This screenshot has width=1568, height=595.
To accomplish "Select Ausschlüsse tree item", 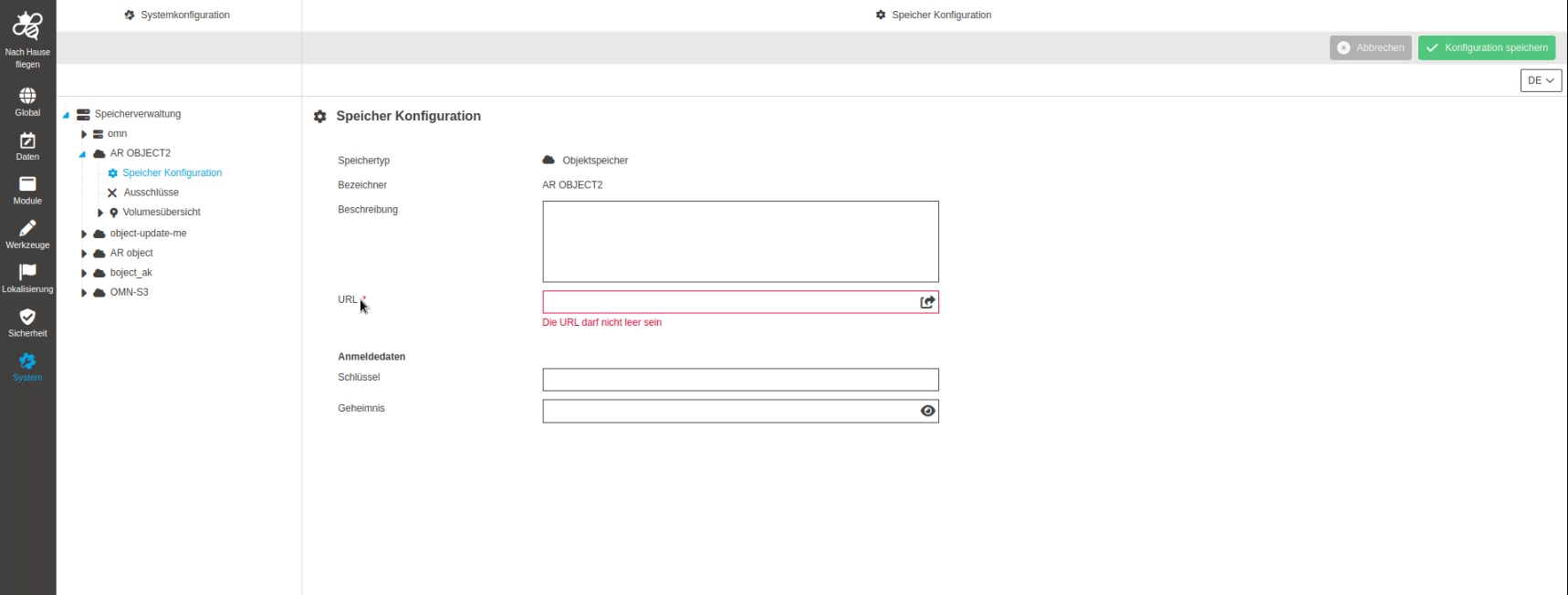I will [x=152, y=193].
